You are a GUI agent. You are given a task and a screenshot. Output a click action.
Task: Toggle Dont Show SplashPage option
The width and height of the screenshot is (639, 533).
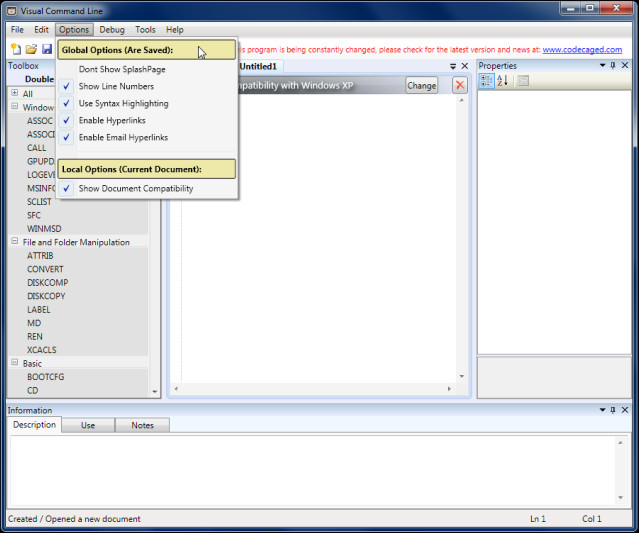(x=147, y=69)
